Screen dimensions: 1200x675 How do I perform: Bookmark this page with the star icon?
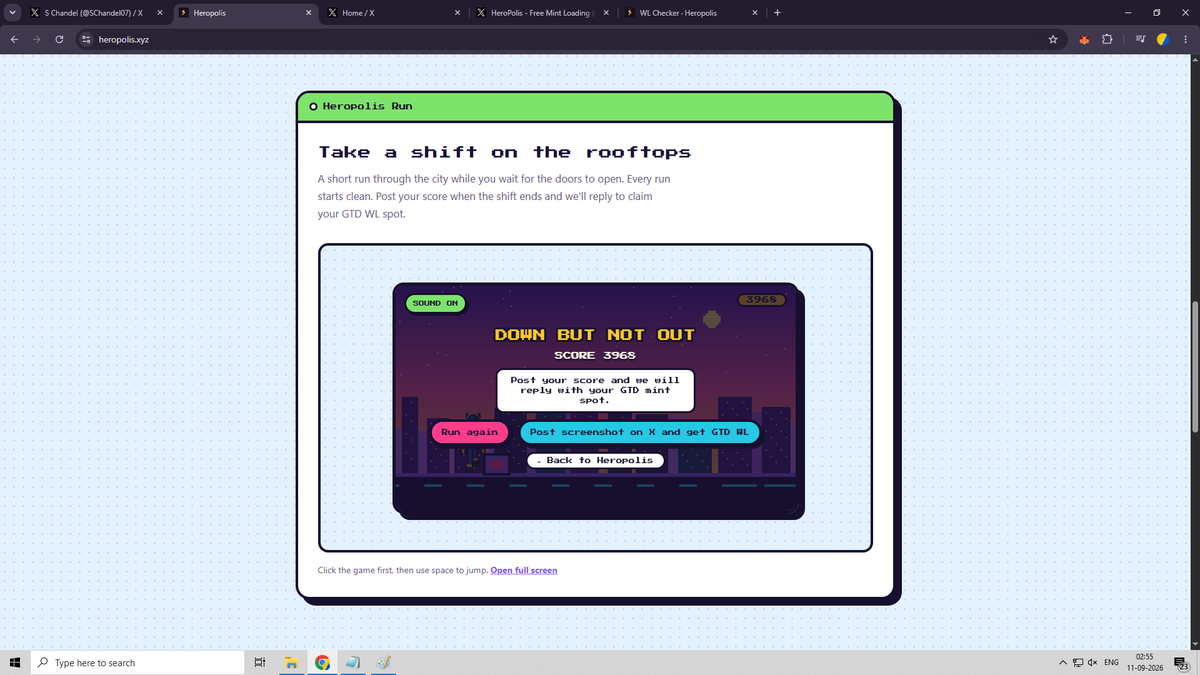point(1053,39)
